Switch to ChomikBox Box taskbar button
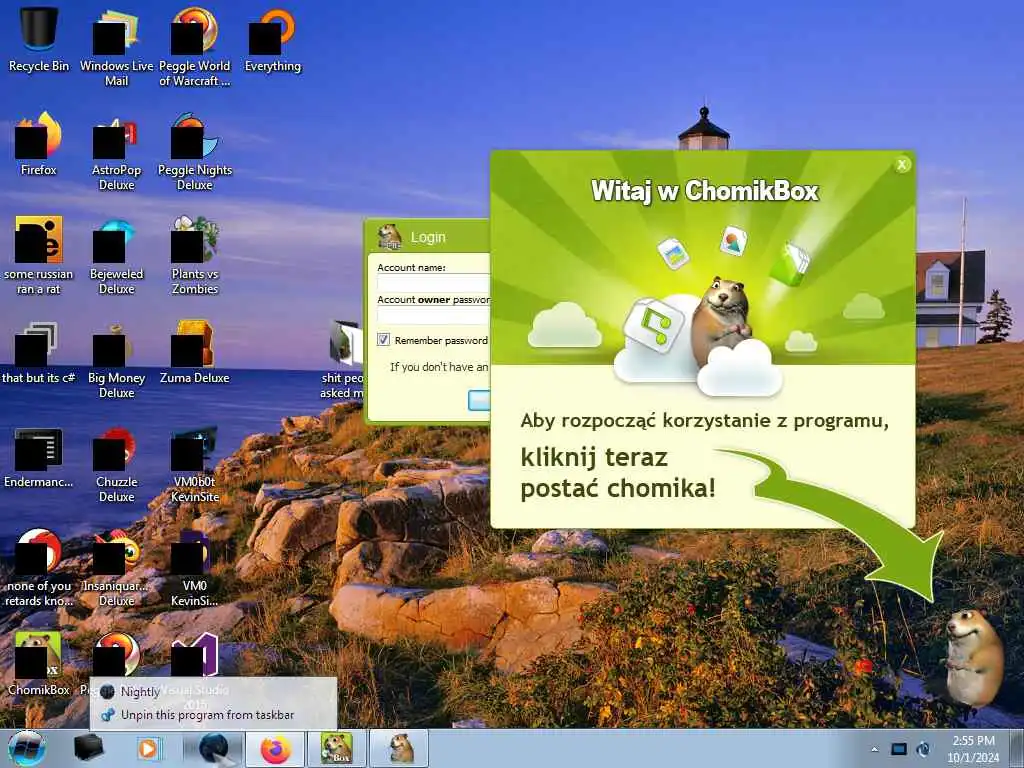 coord(337,749)
